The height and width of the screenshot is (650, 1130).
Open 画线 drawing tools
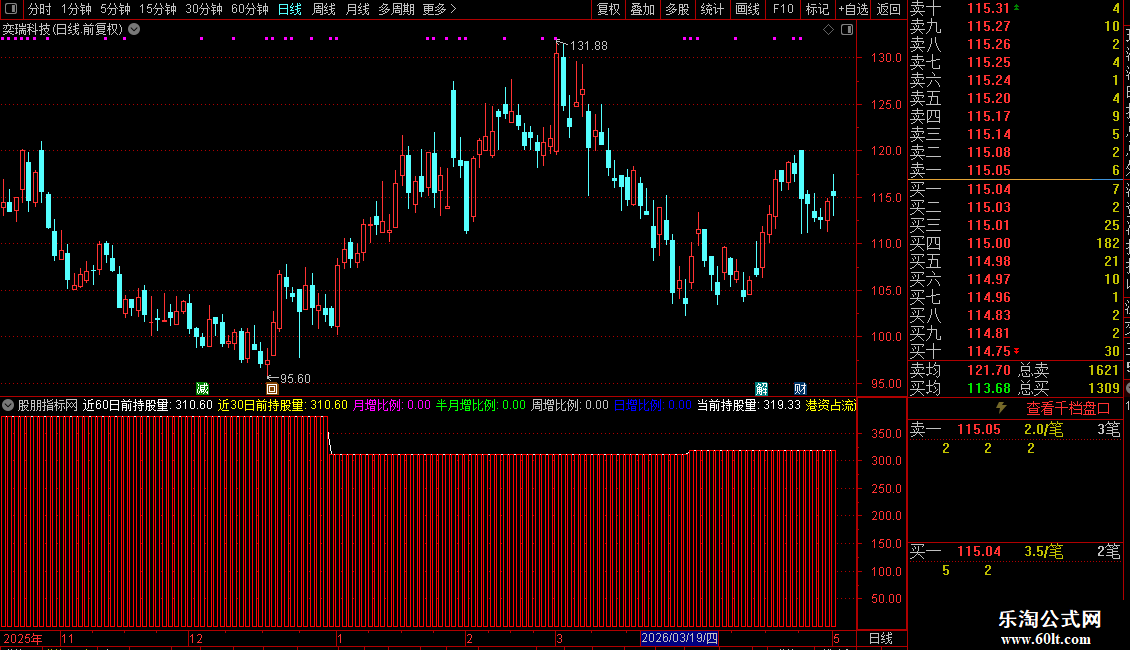[x=747, y=9]
